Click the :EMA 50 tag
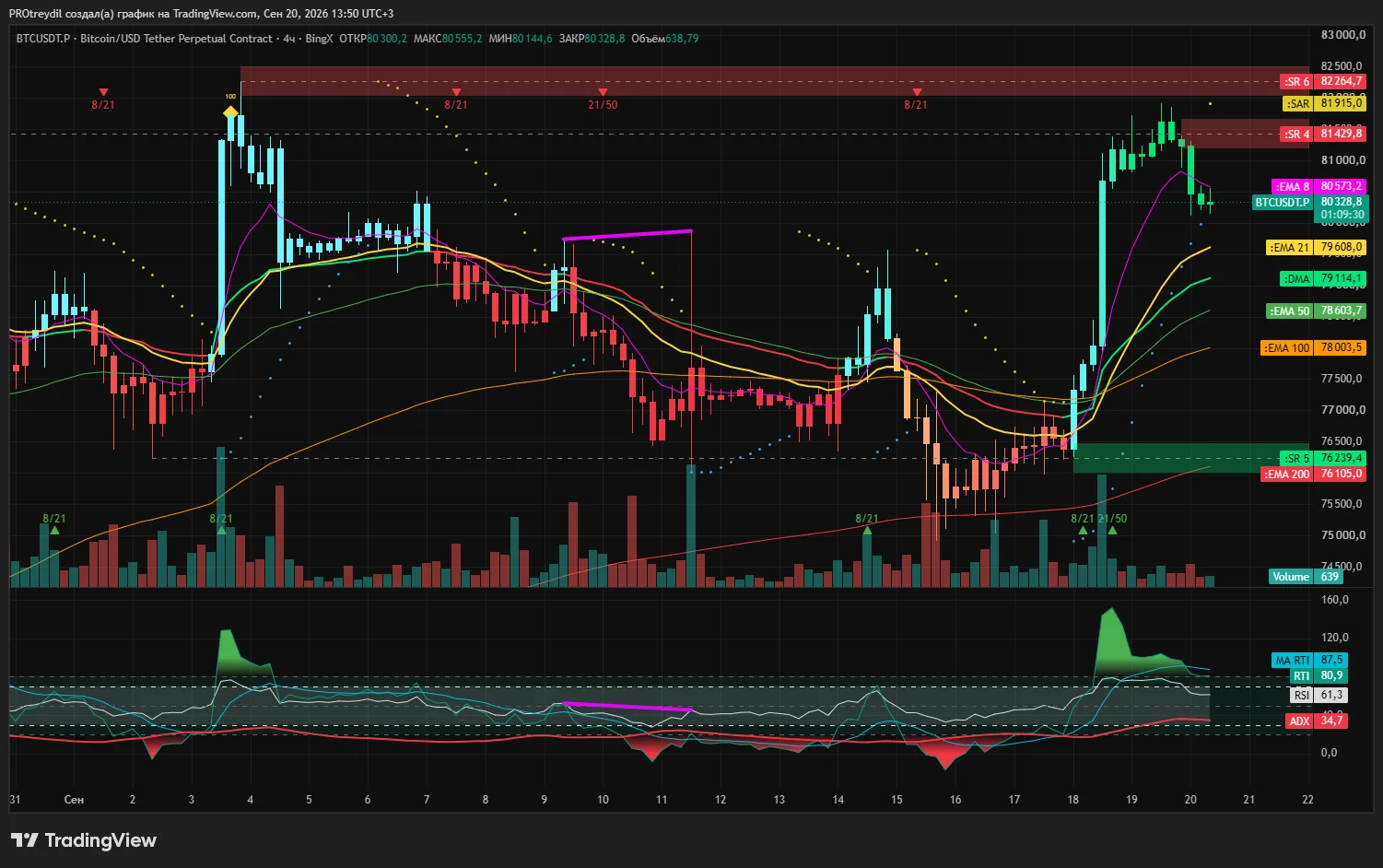 pyautogui.click(x=1290, y=311)
